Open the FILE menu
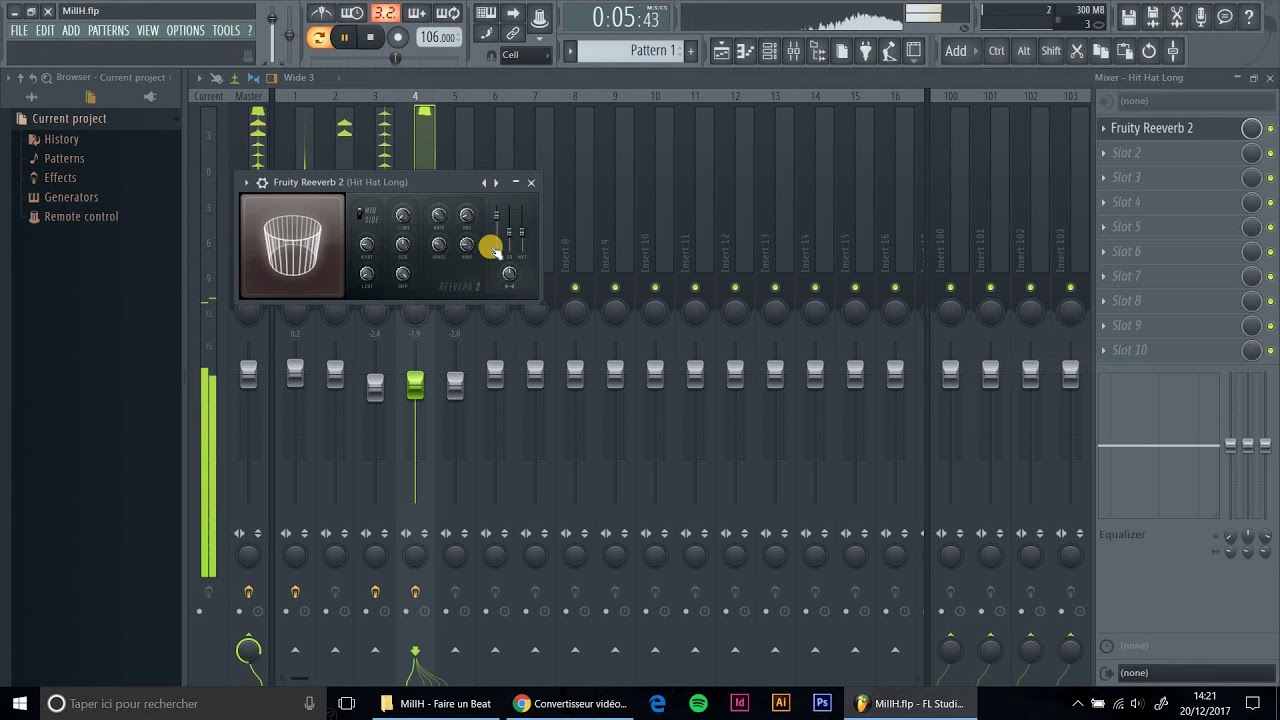The width and height of the screenshot is (1280, 720). [19, 31]
